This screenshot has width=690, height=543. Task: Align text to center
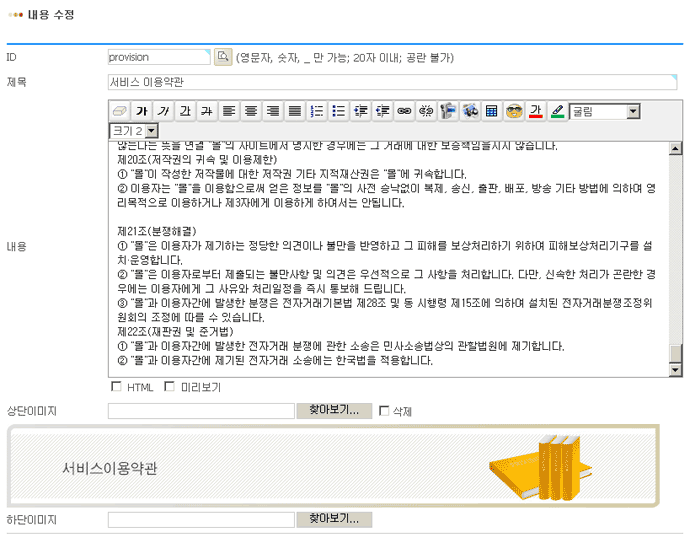click(250, 110)
